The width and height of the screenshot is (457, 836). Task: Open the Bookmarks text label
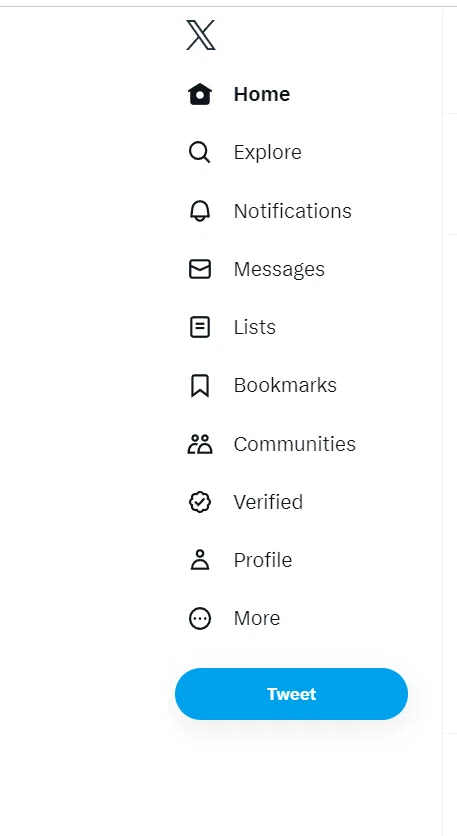tap(285, 385)
